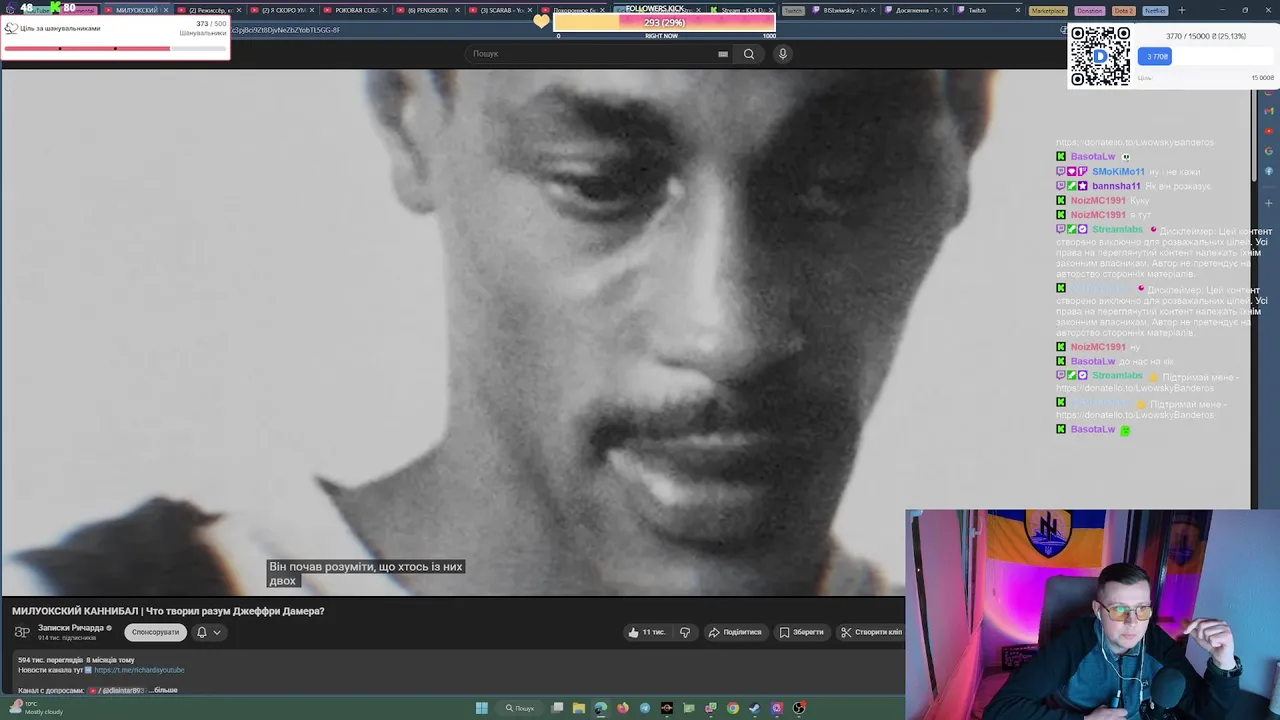Switch to Stream - Kick browser tab
The height and width of the screenshot is (720, 1280).
pos(742,10)
